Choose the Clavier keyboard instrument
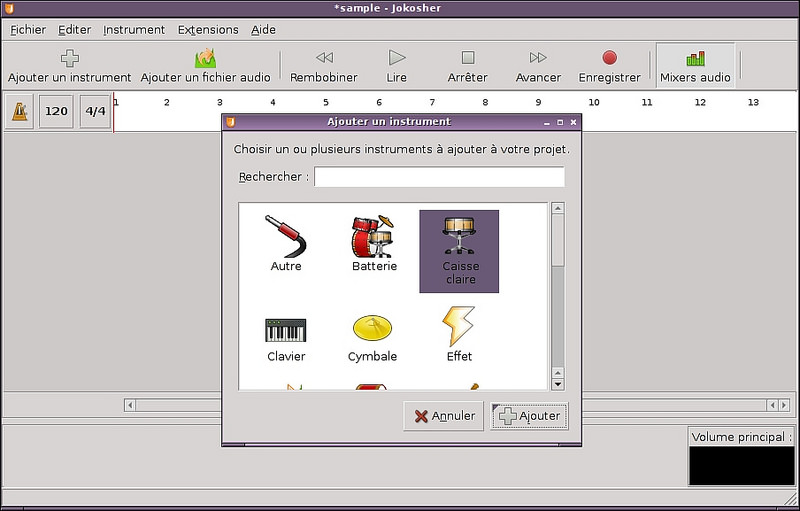The image size is (800, 511). point(285,330)
